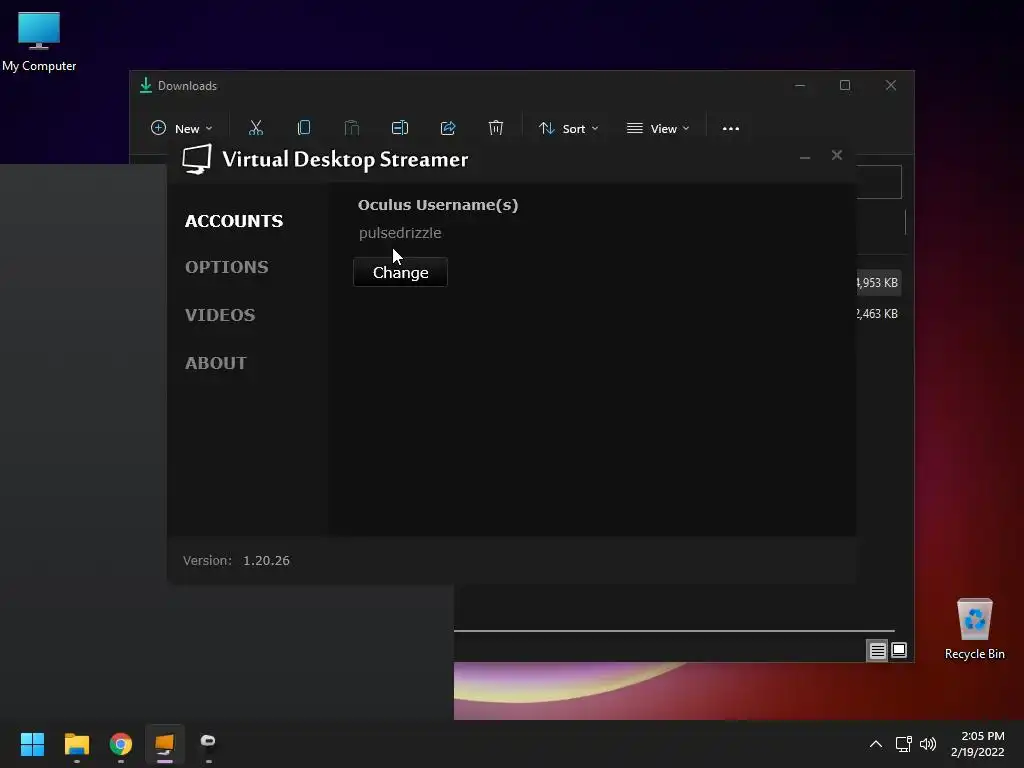The width and height of the screenshot is (1024, 768).
Task: Open the Recycle Bin desktop icon
Action: click(x=974, y=630)
